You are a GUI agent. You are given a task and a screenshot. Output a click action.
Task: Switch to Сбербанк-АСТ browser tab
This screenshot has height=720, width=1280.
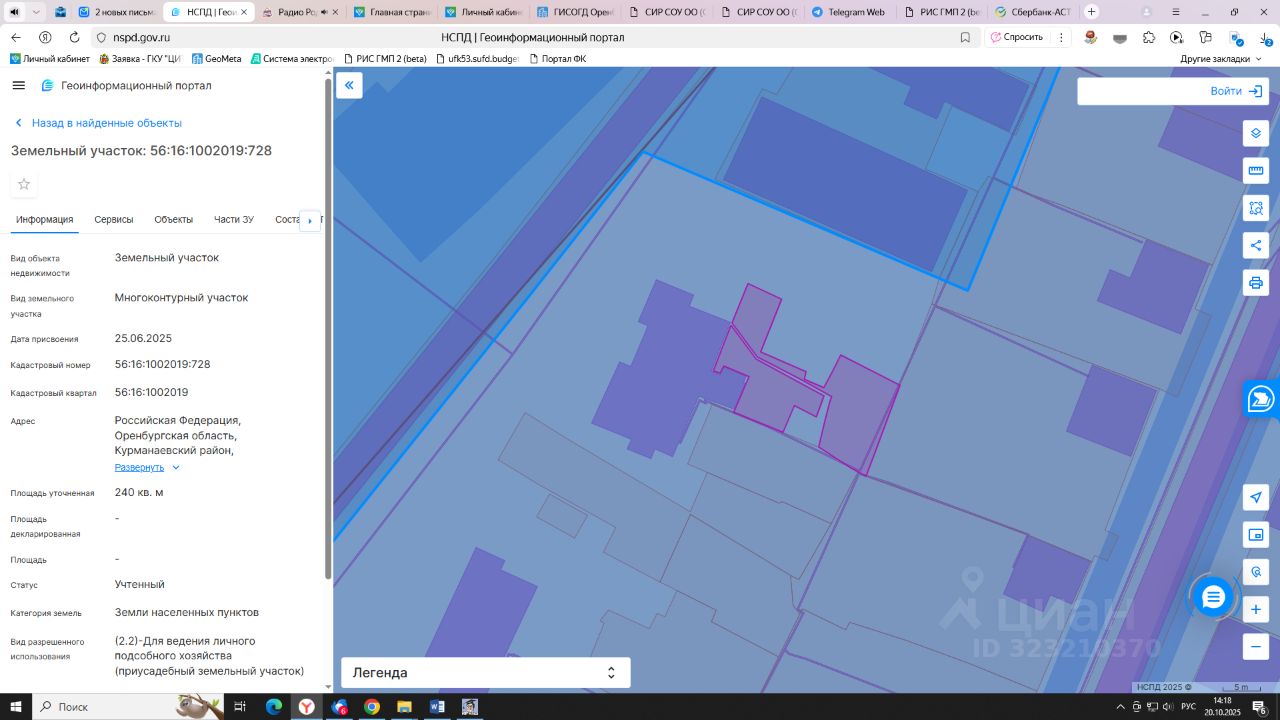pyautogui.click(x=1032, y=12)
